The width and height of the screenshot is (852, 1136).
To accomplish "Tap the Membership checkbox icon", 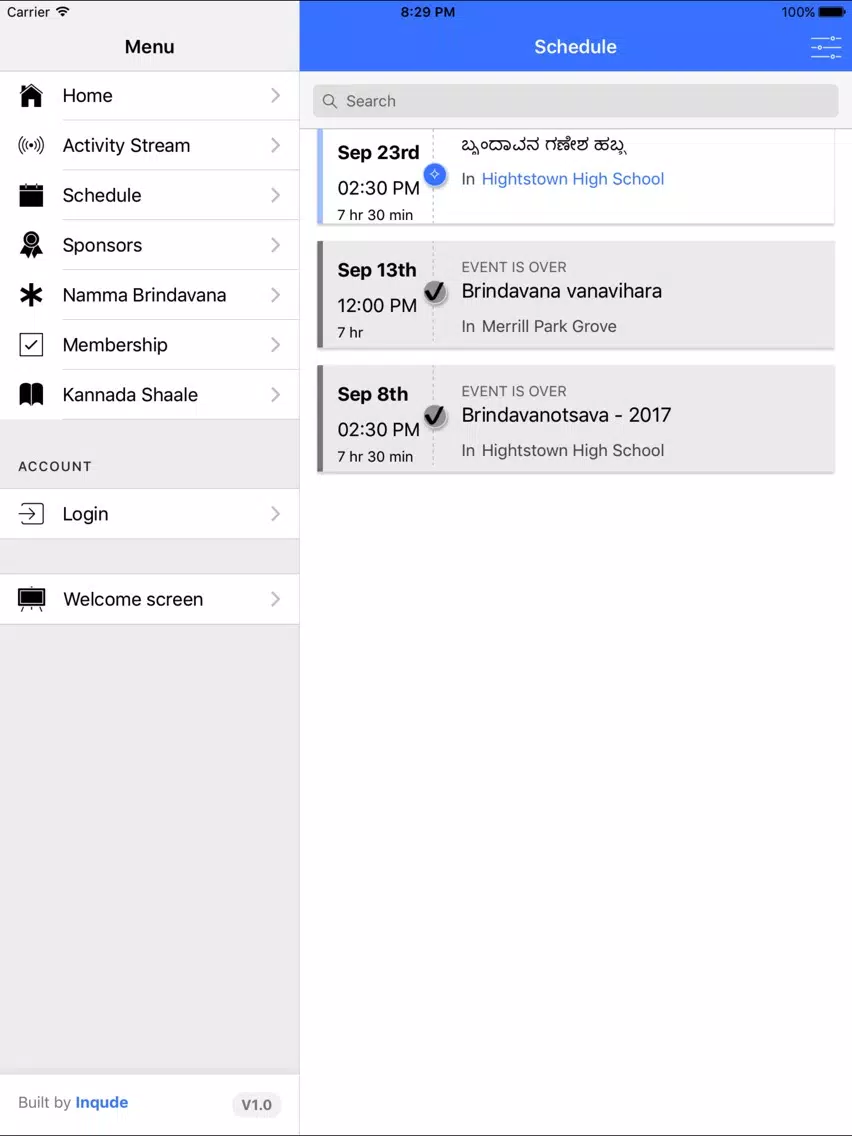I will pos(31,345).
